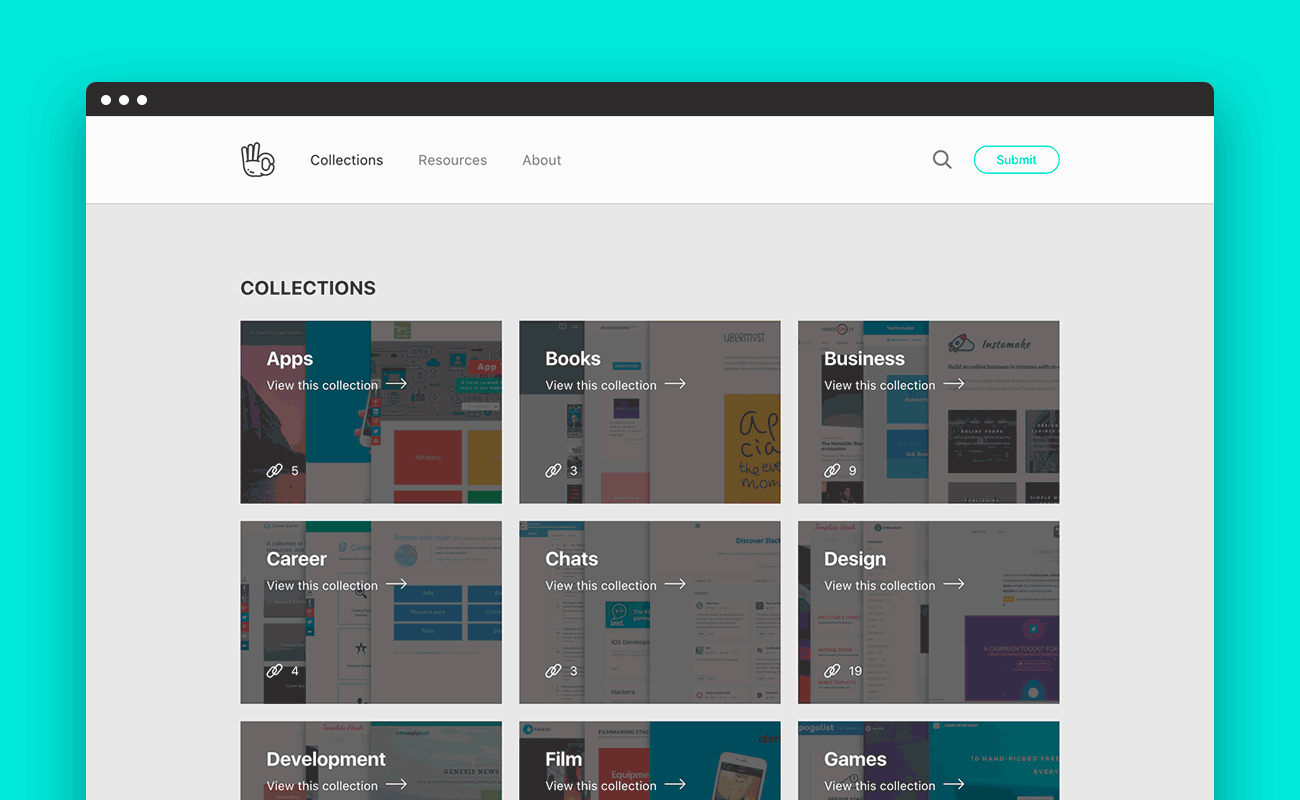Open the About nav item

[x=542, y=160]
